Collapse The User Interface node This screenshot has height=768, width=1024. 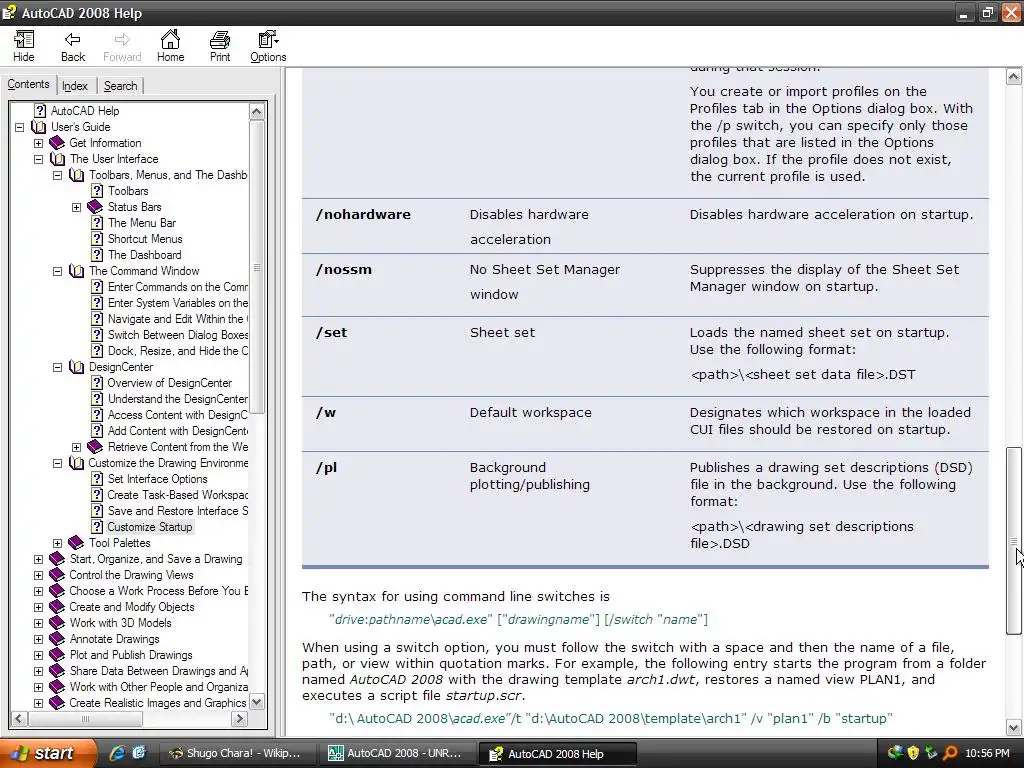[39, 159]
